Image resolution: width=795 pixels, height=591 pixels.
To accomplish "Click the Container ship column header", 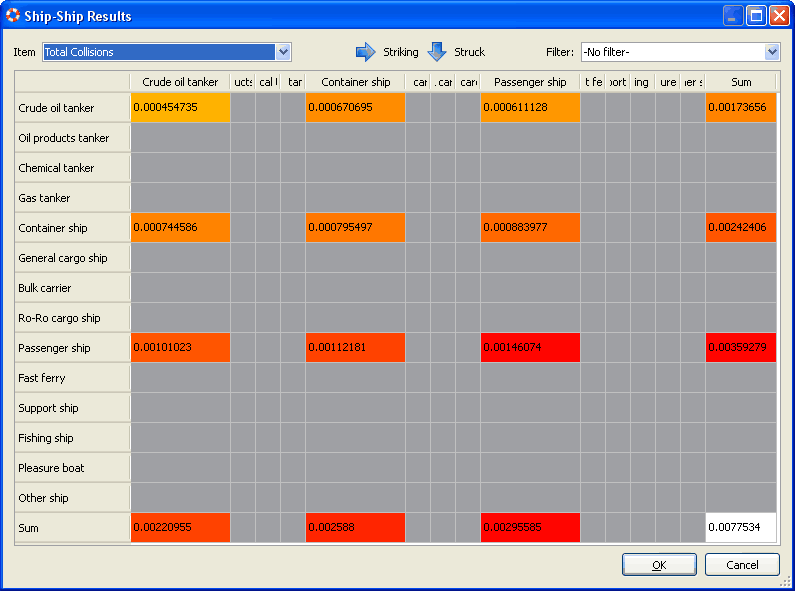I will click(355, 82).
